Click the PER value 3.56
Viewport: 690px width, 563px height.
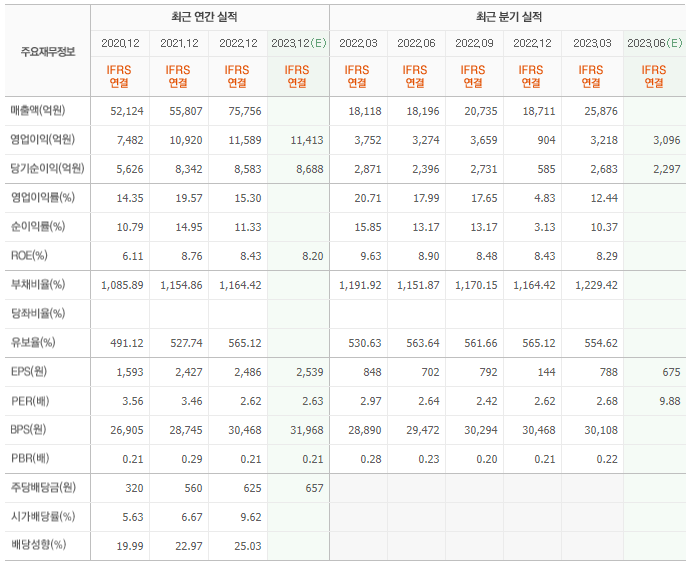(133, 401)
